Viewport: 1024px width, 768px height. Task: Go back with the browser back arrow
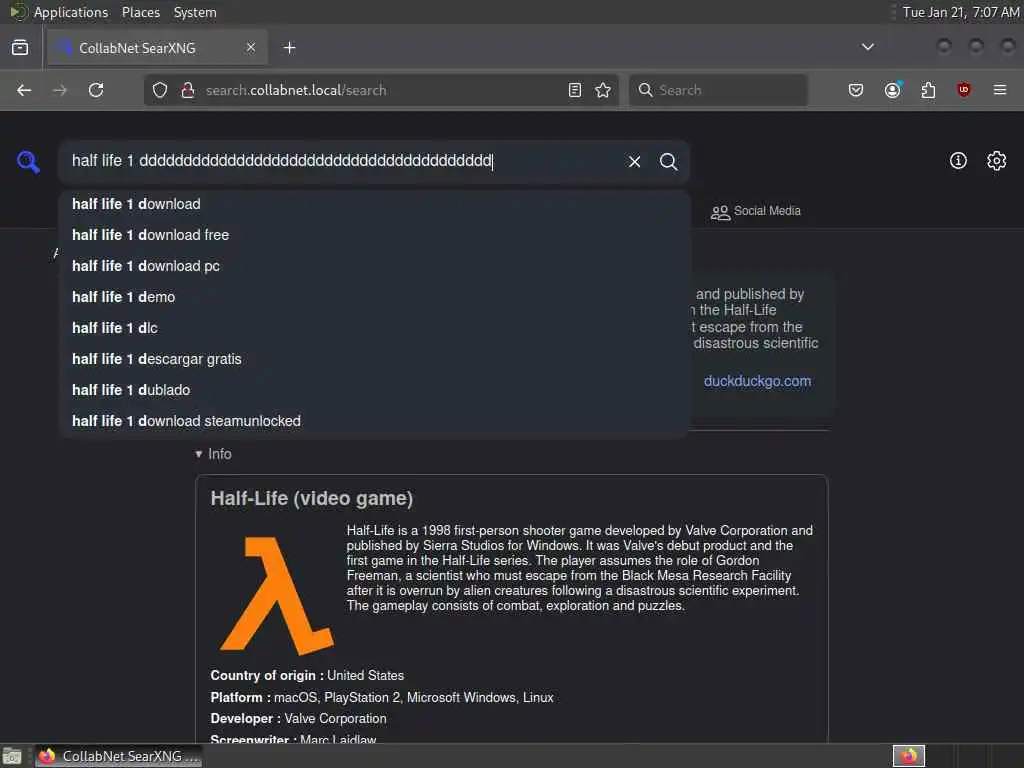(x=24, y=90)
